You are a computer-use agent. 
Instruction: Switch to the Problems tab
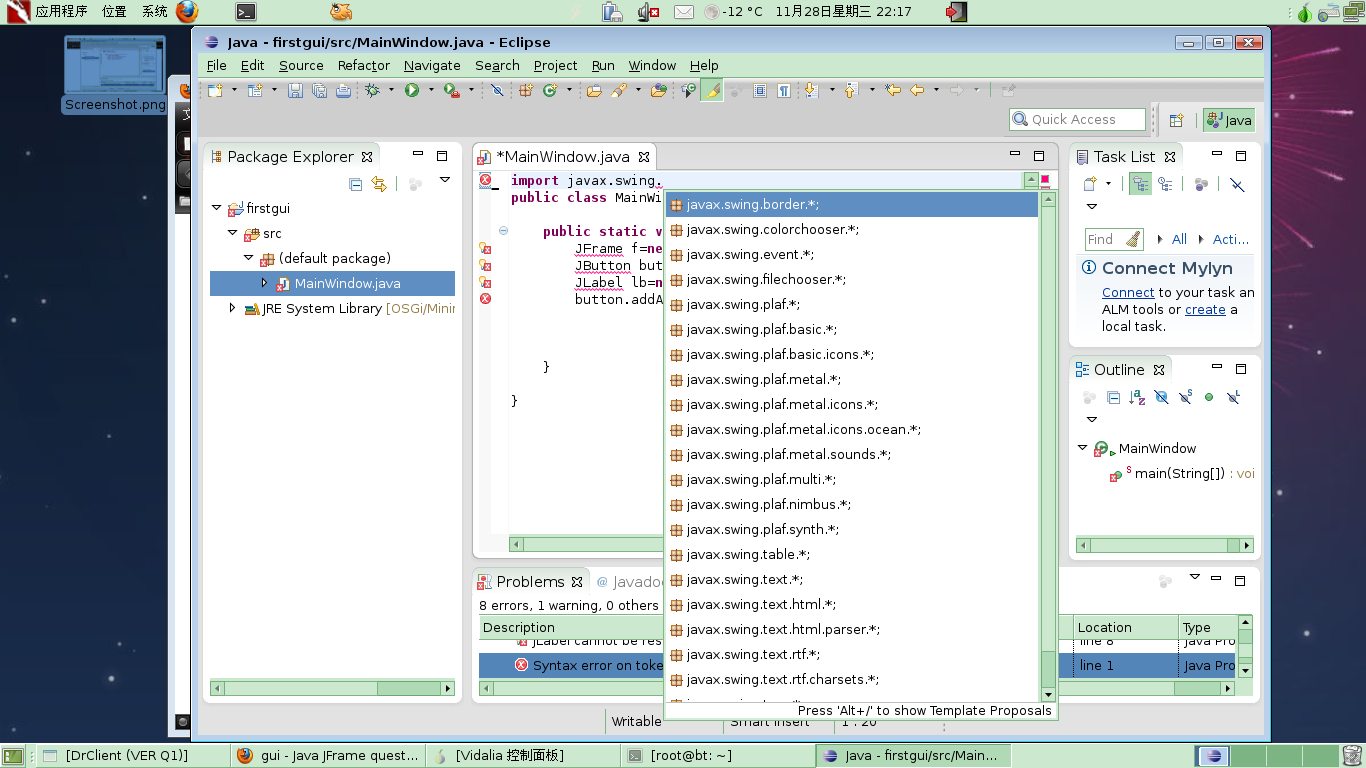530,581
